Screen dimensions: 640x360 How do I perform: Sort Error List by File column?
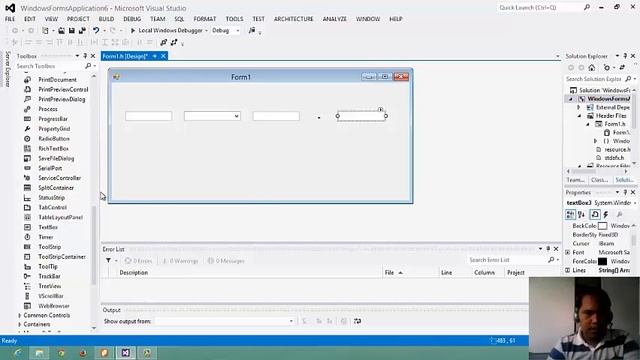click(389, 273)
